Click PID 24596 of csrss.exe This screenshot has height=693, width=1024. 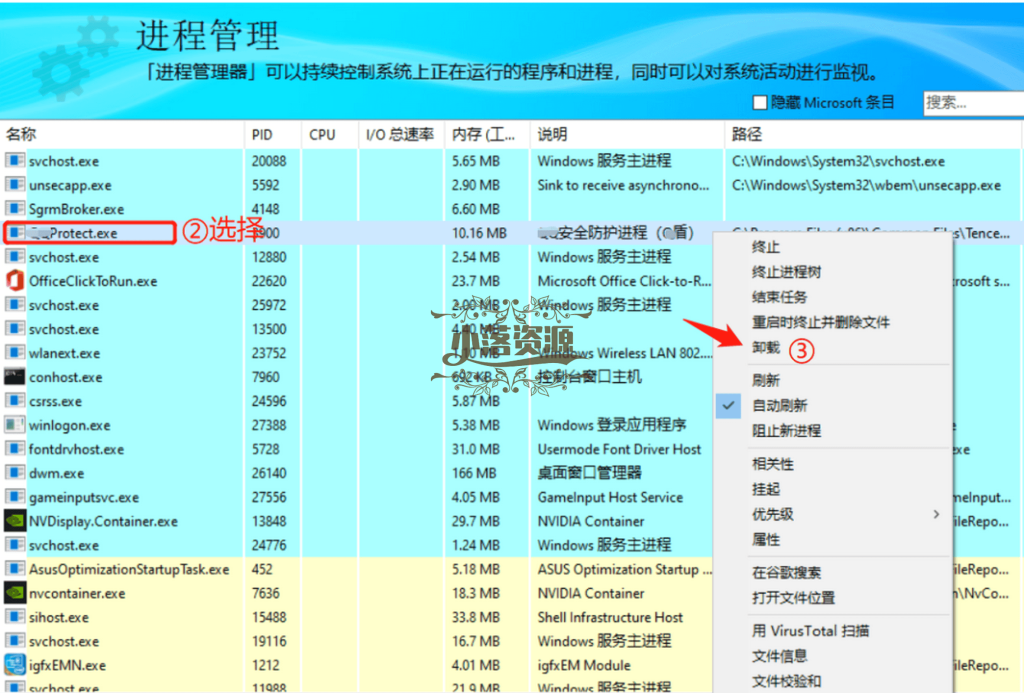coord(269,401)
